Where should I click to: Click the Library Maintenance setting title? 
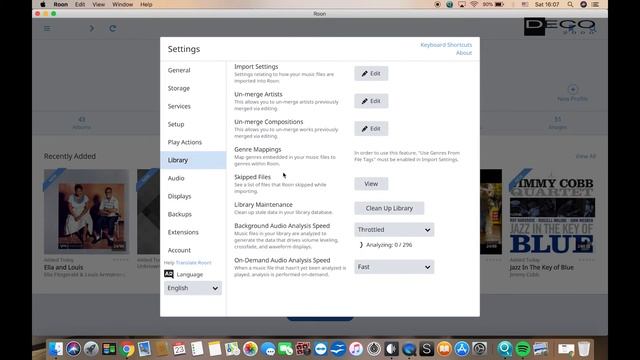click(263, 204)
